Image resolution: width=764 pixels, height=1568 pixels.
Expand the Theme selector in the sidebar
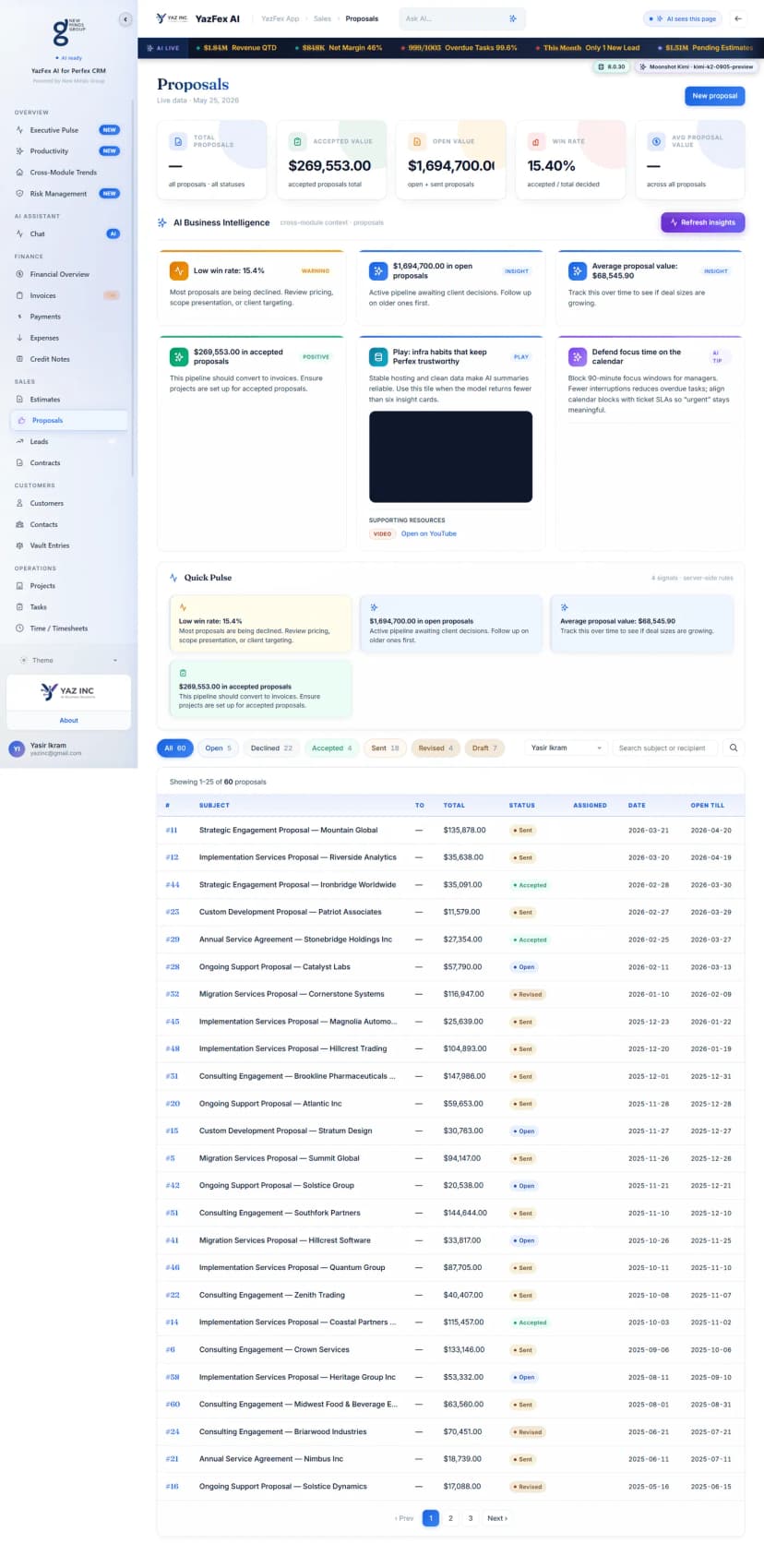(68, 661)
